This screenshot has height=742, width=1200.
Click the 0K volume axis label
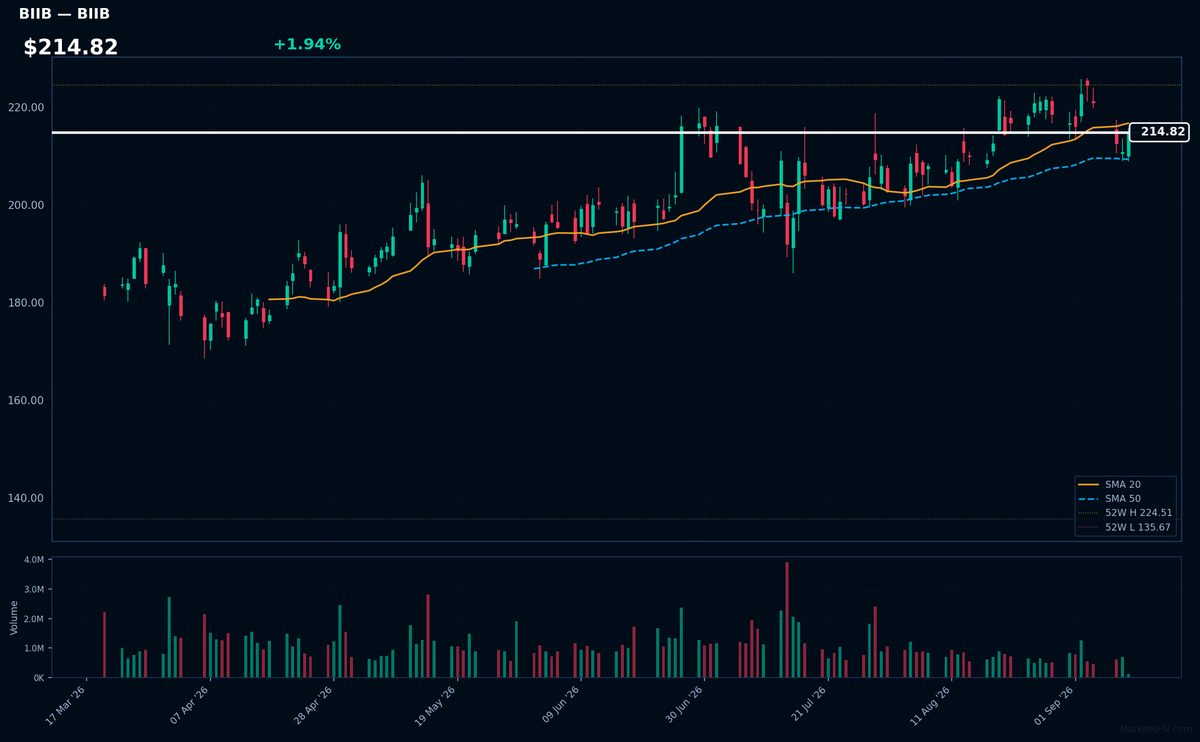coord(39,677)
